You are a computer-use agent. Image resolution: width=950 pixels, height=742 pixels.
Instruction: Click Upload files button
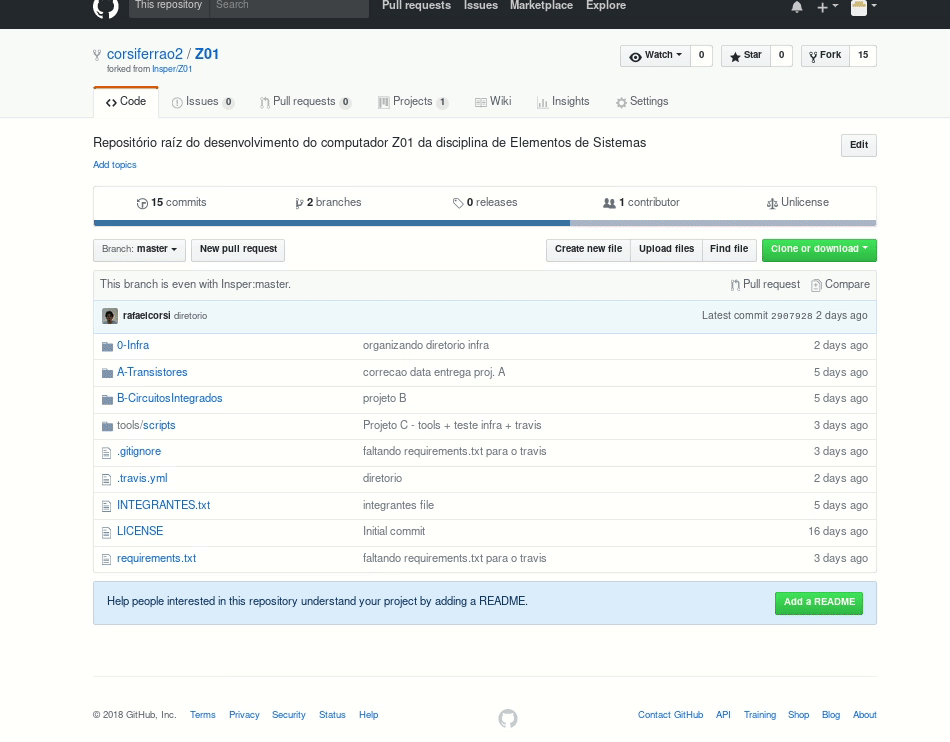click(x=666, y=250)
